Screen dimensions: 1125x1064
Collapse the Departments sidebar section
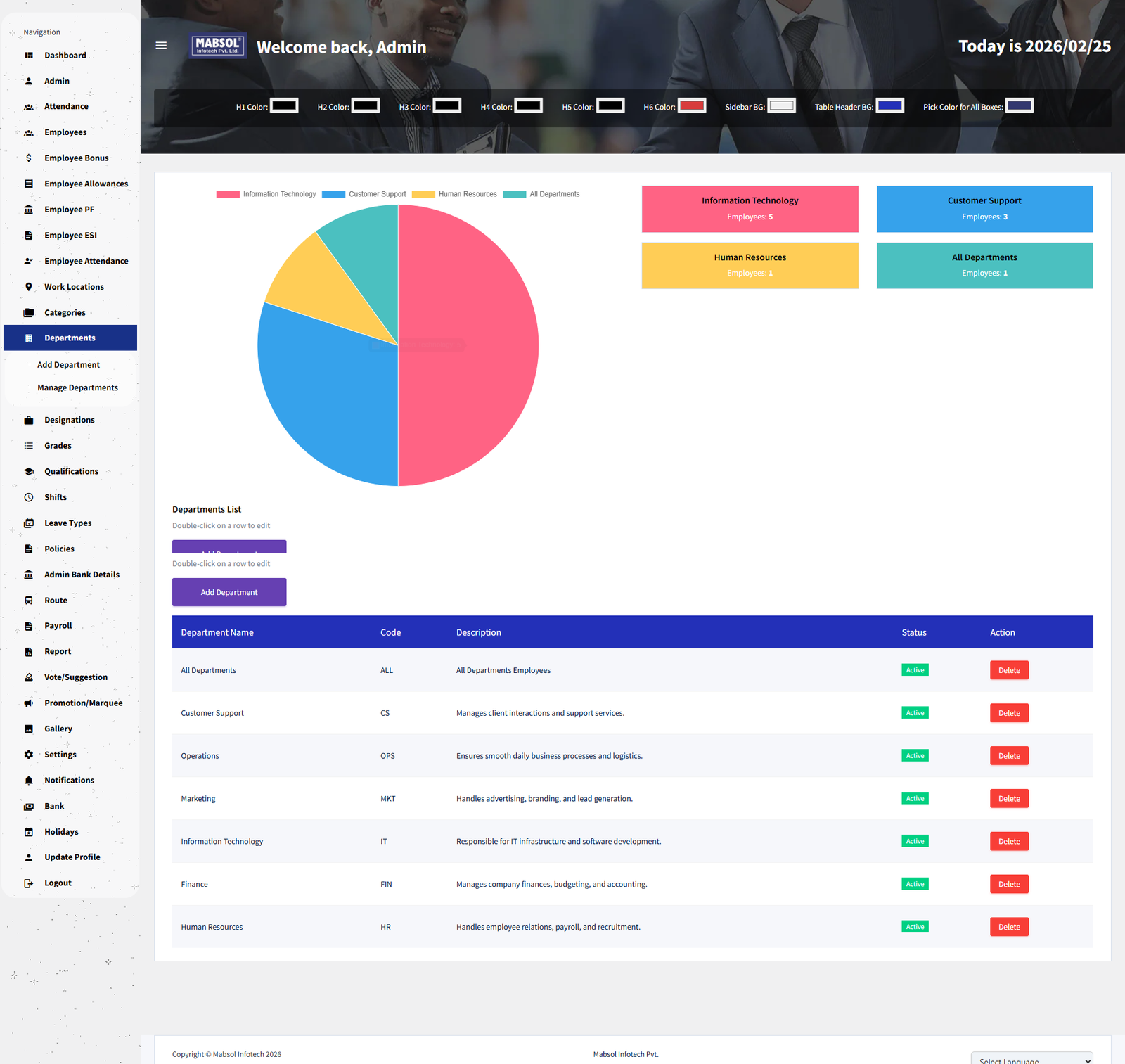click(x=70, y=338)
